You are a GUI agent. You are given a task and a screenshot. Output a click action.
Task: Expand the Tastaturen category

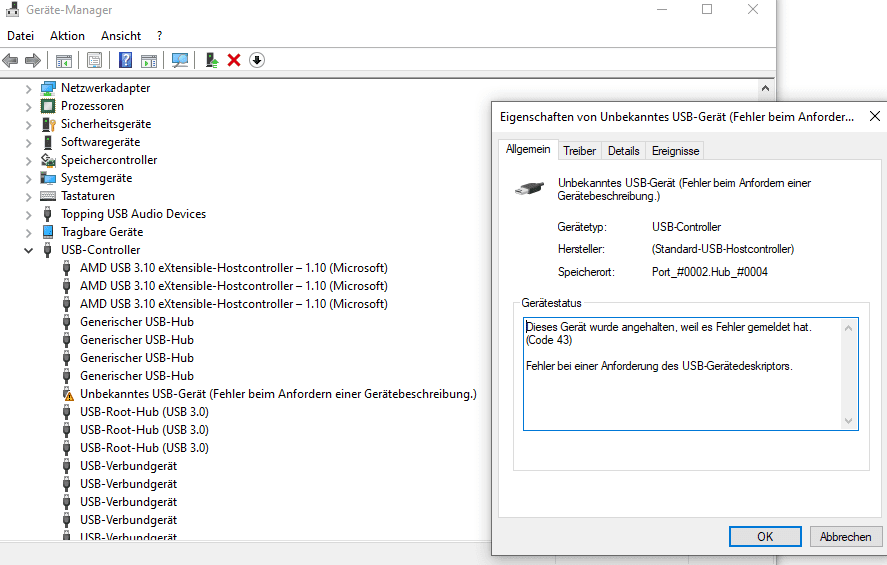[28, 197]
